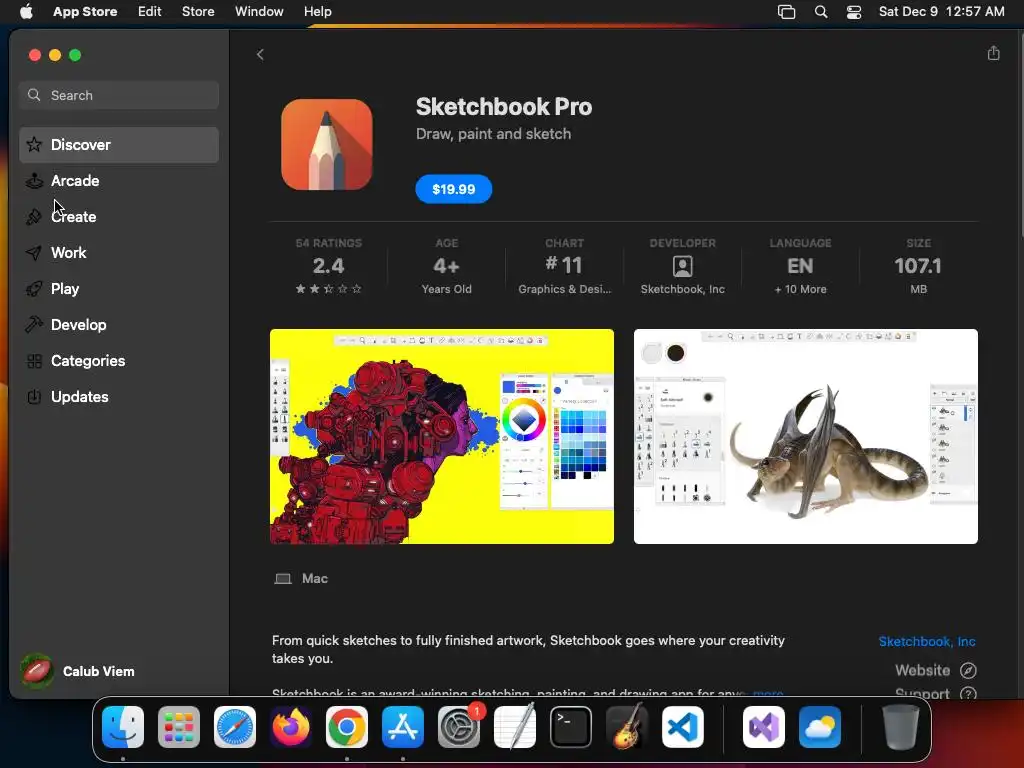Select Play in the sidebar
This screenshot has height=768, width=1024.
pyautogui.click(x=119, y=288)
